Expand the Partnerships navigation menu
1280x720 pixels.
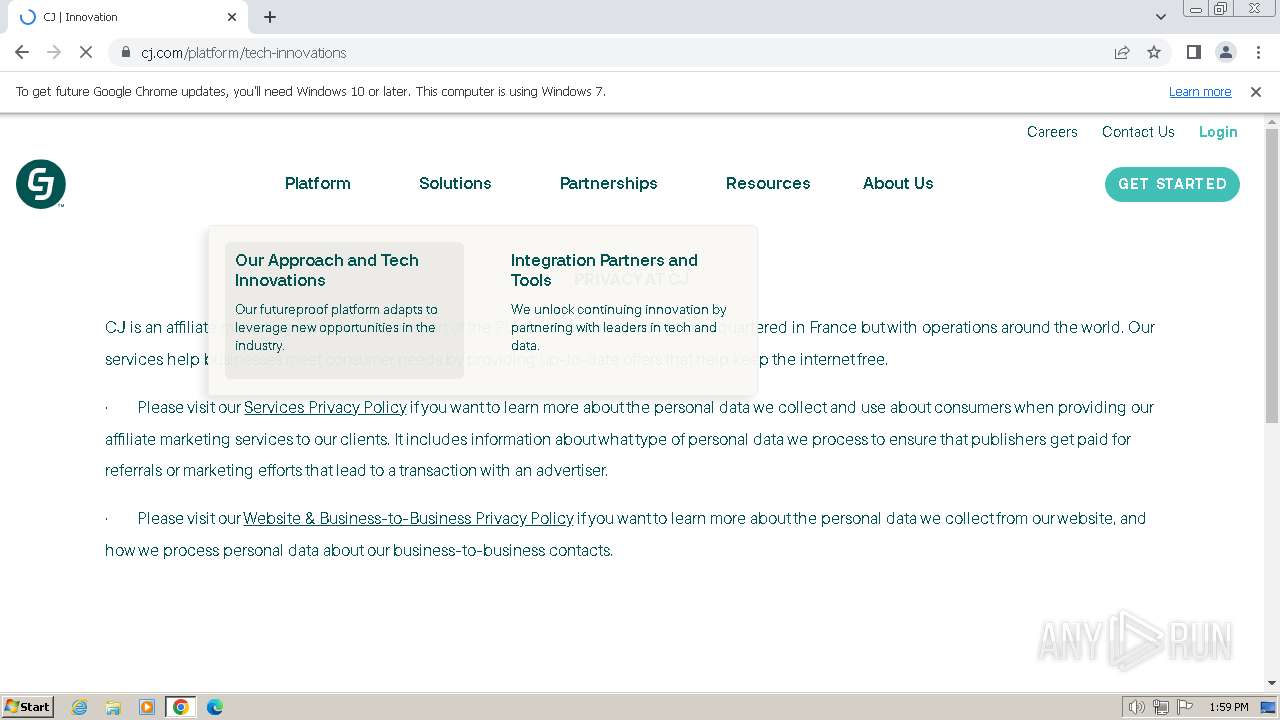point(609,184)
